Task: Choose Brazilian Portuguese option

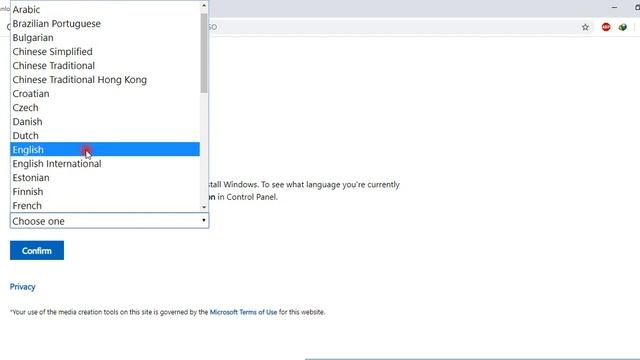Action: pyautogui.click(x=105, y=24)
